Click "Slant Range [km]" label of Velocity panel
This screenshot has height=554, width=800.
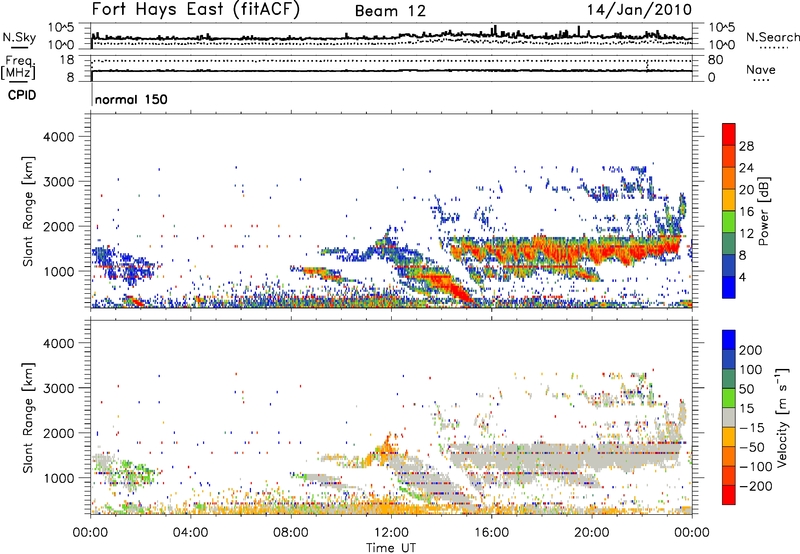(28, 417)
